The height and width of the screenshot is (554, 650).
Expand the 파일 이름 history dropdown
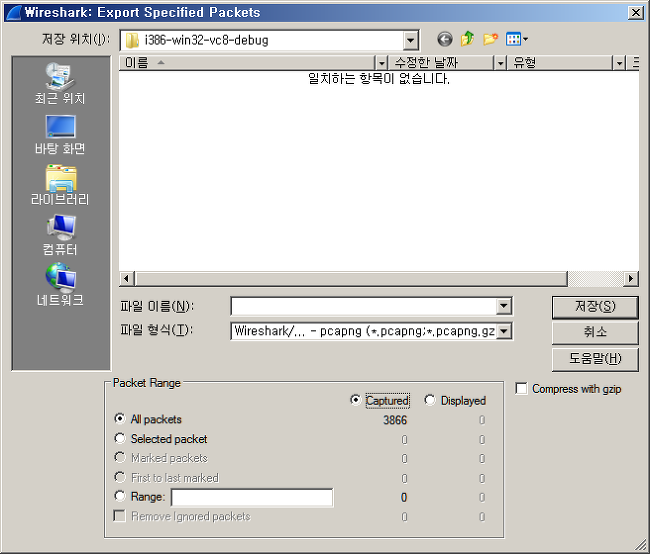tap(504, 306)
